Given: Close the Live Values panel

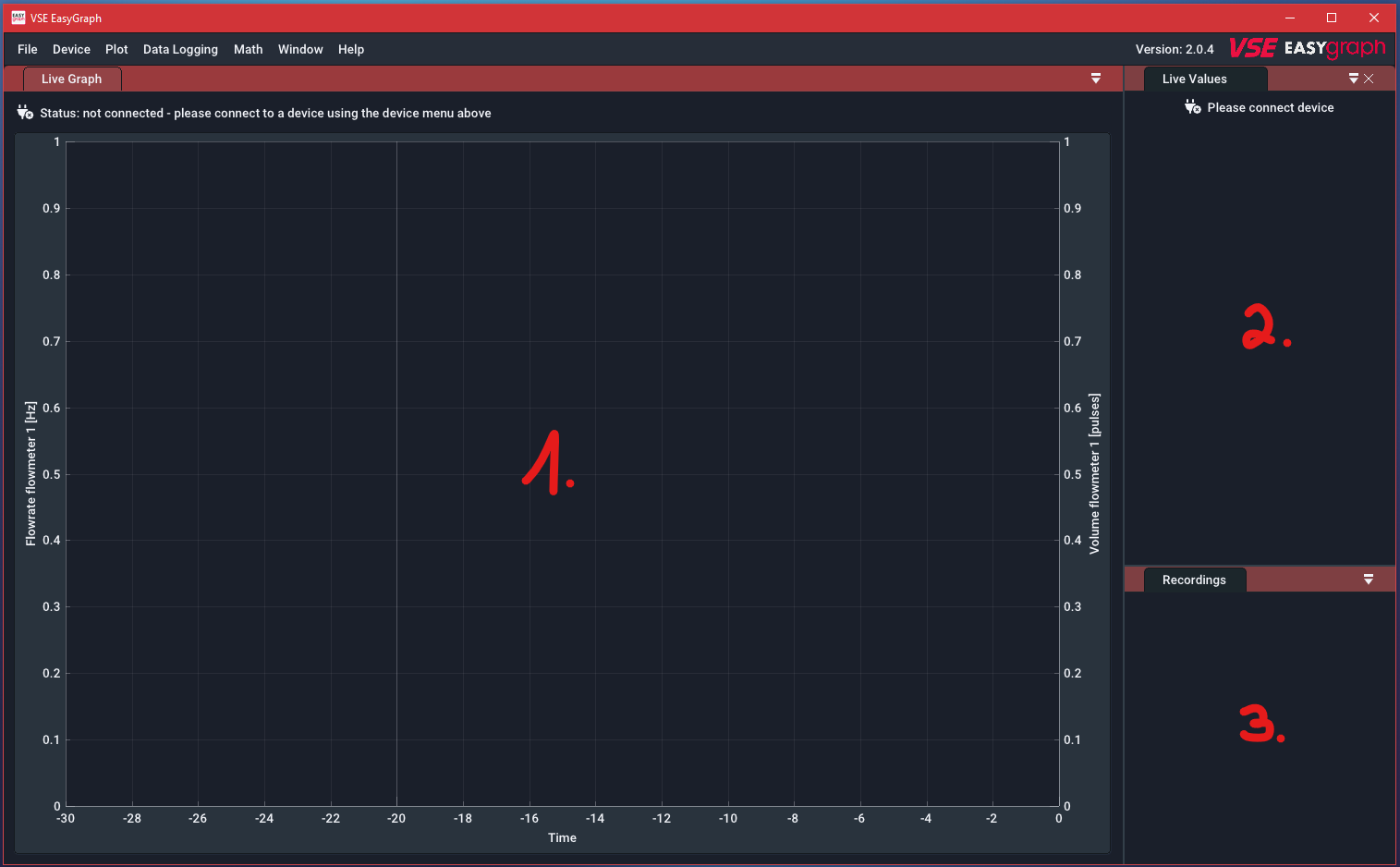Looking at the screenshot, I should coord(1369,79).
